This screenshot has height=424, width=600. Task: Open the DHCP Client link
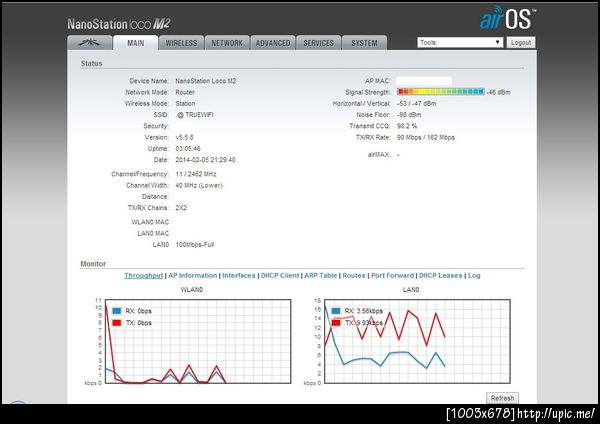pos(280,276)
